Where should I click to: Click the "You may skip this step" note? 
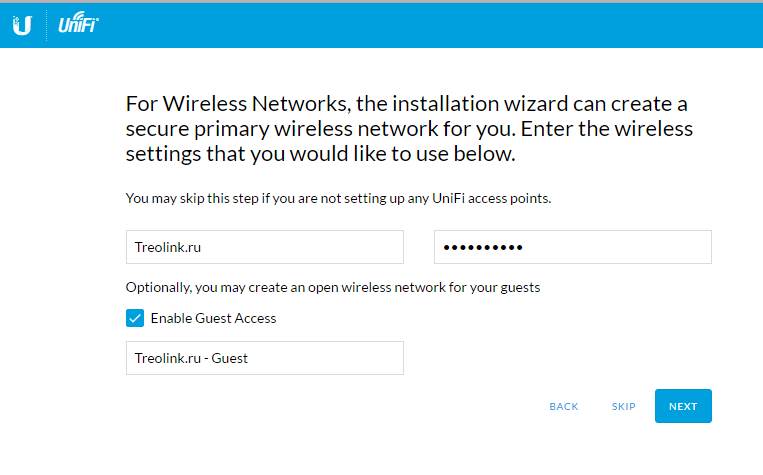pos(338,199)
